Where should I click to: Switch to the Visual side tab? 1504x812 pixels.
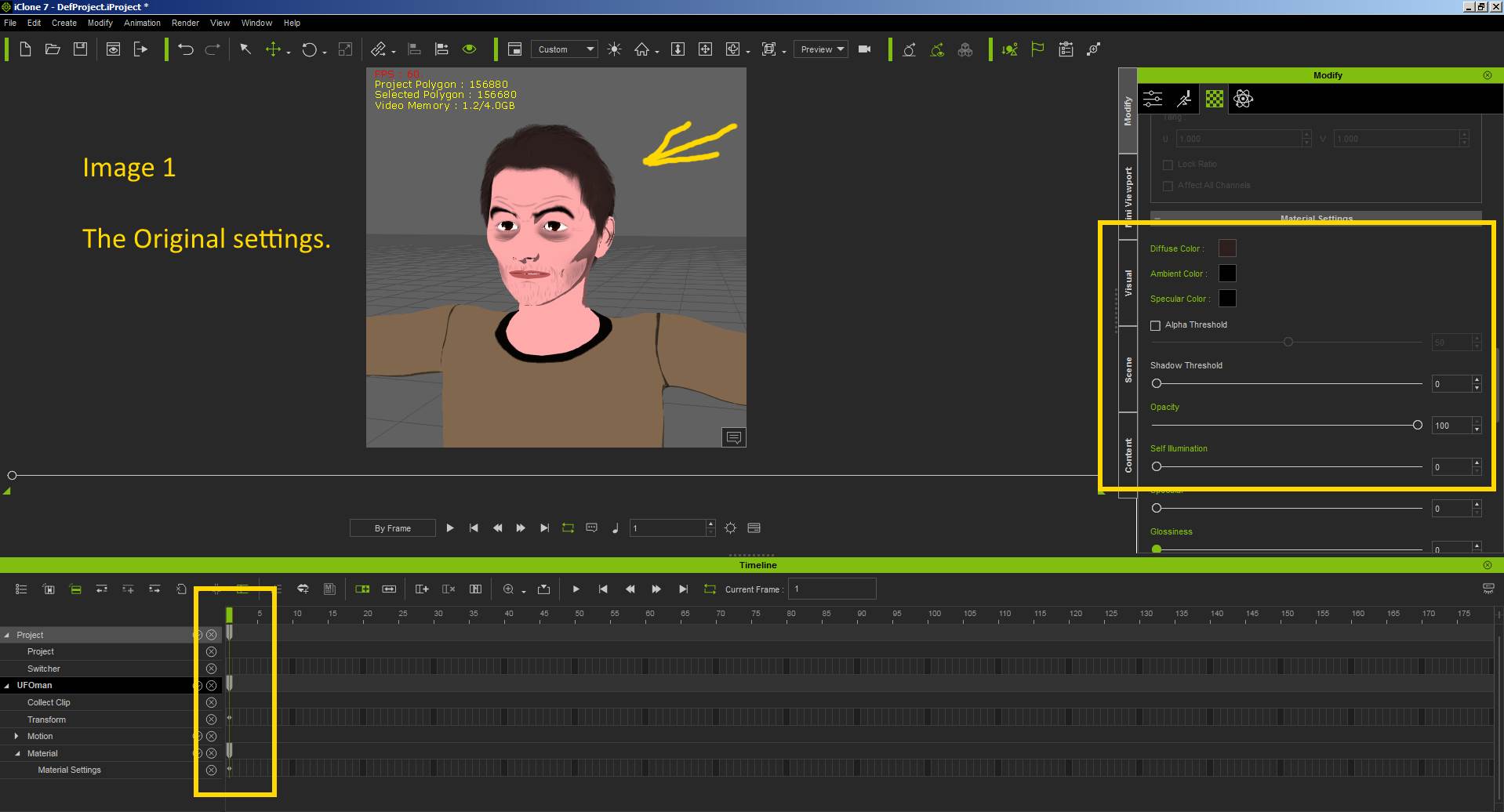(x=1128, y=283)
